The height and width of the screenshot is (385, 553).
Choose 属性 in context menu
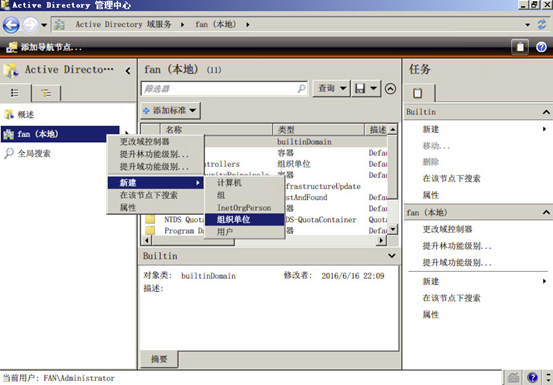155,207
